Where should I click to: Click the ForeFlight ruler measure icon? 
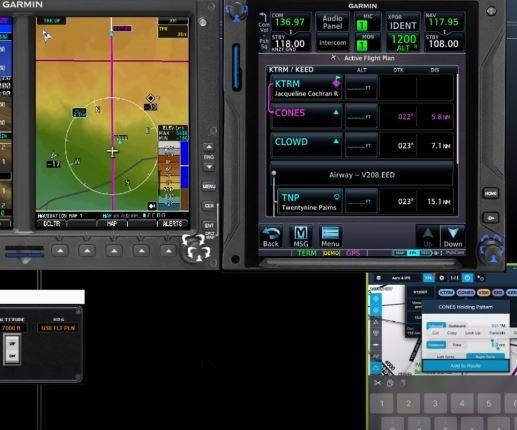(454, 278)
